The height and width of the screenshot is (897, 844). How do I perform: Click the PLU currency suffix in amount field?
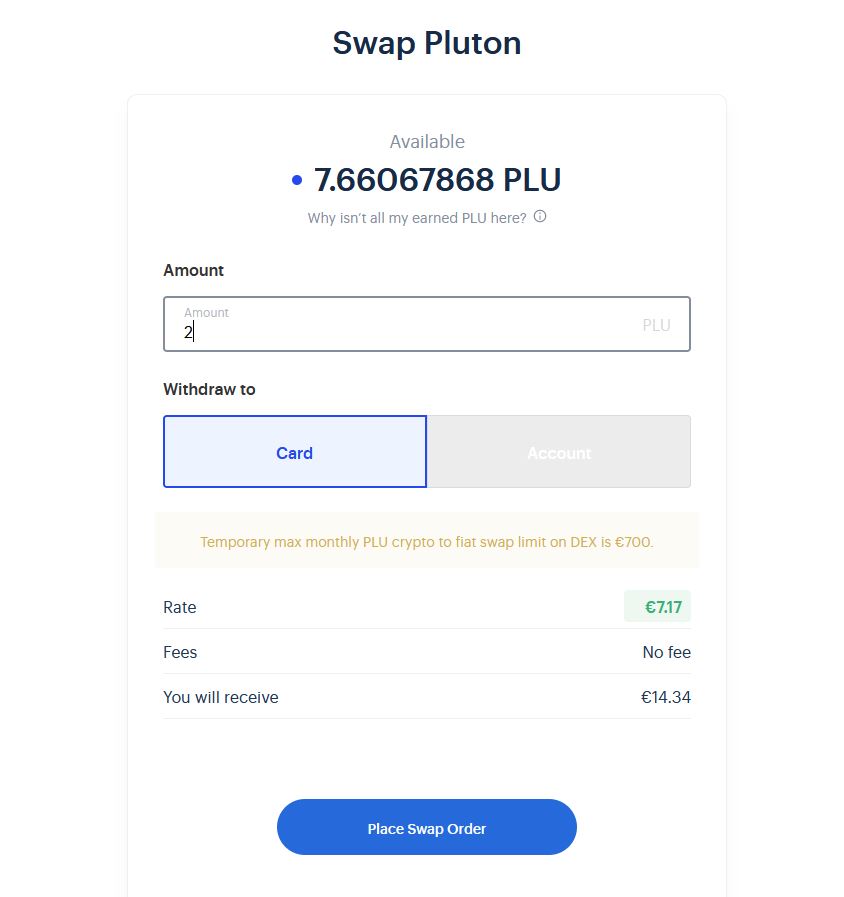point(656,325)
